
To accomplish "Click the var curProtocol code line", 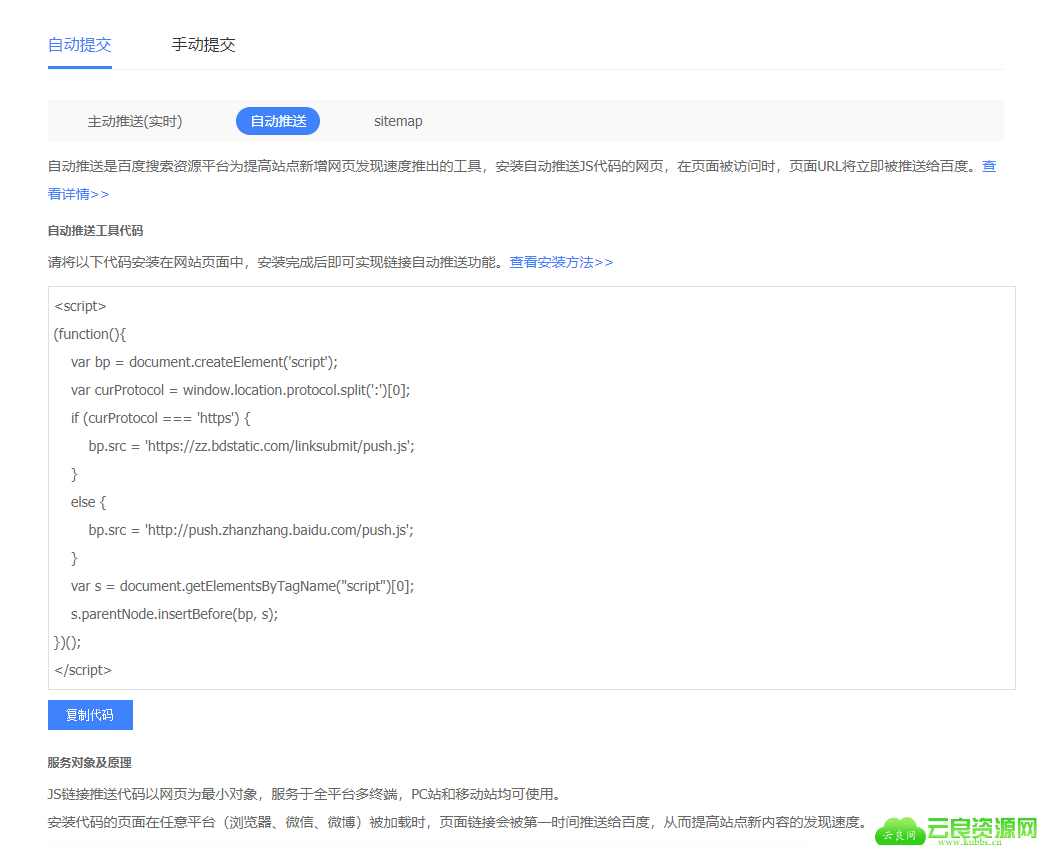I will point(241,390).
